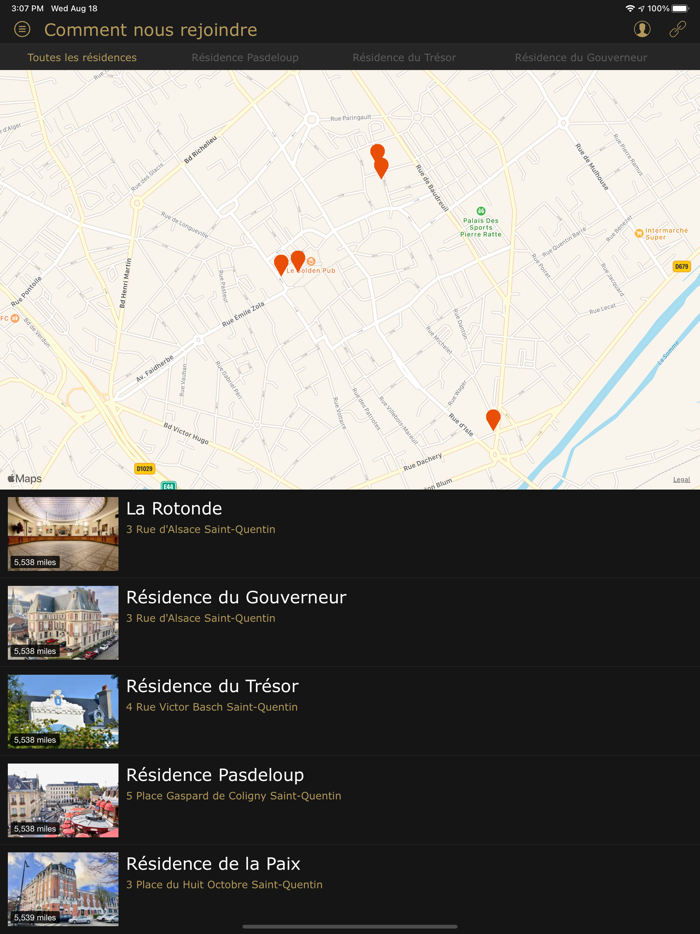Tap the 5,539 miles distance badge
The width and height of the screenshot is (700, 934).
35,917
